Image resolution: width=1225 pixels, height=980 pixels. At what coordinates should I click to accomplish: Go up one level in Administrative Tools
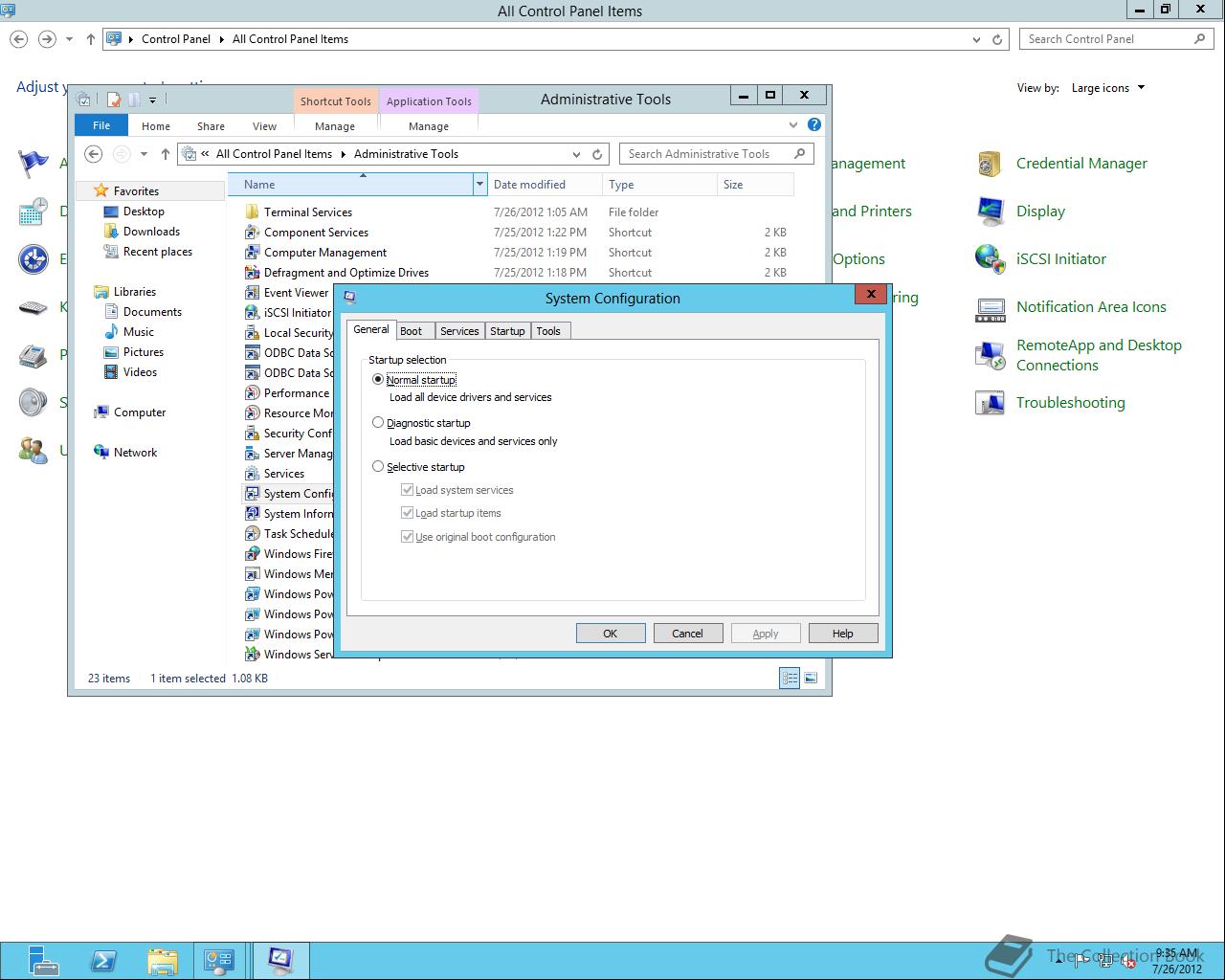(x=165, y=154)
